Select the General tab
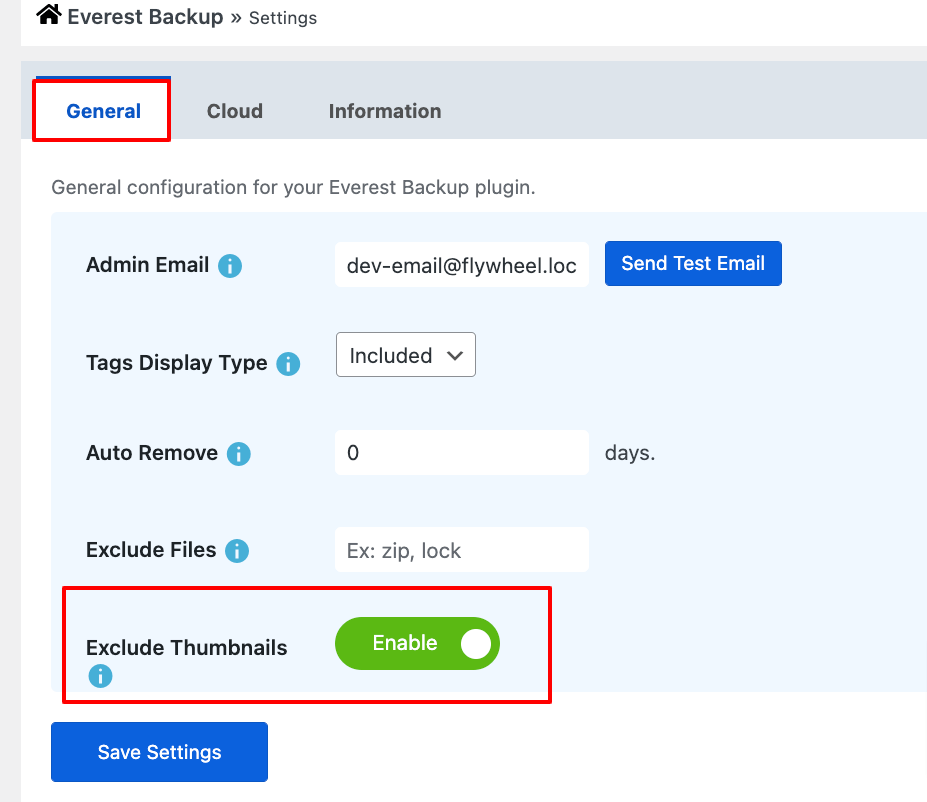Viewport: 927px width, 802px height. click(x=101, y=111)
